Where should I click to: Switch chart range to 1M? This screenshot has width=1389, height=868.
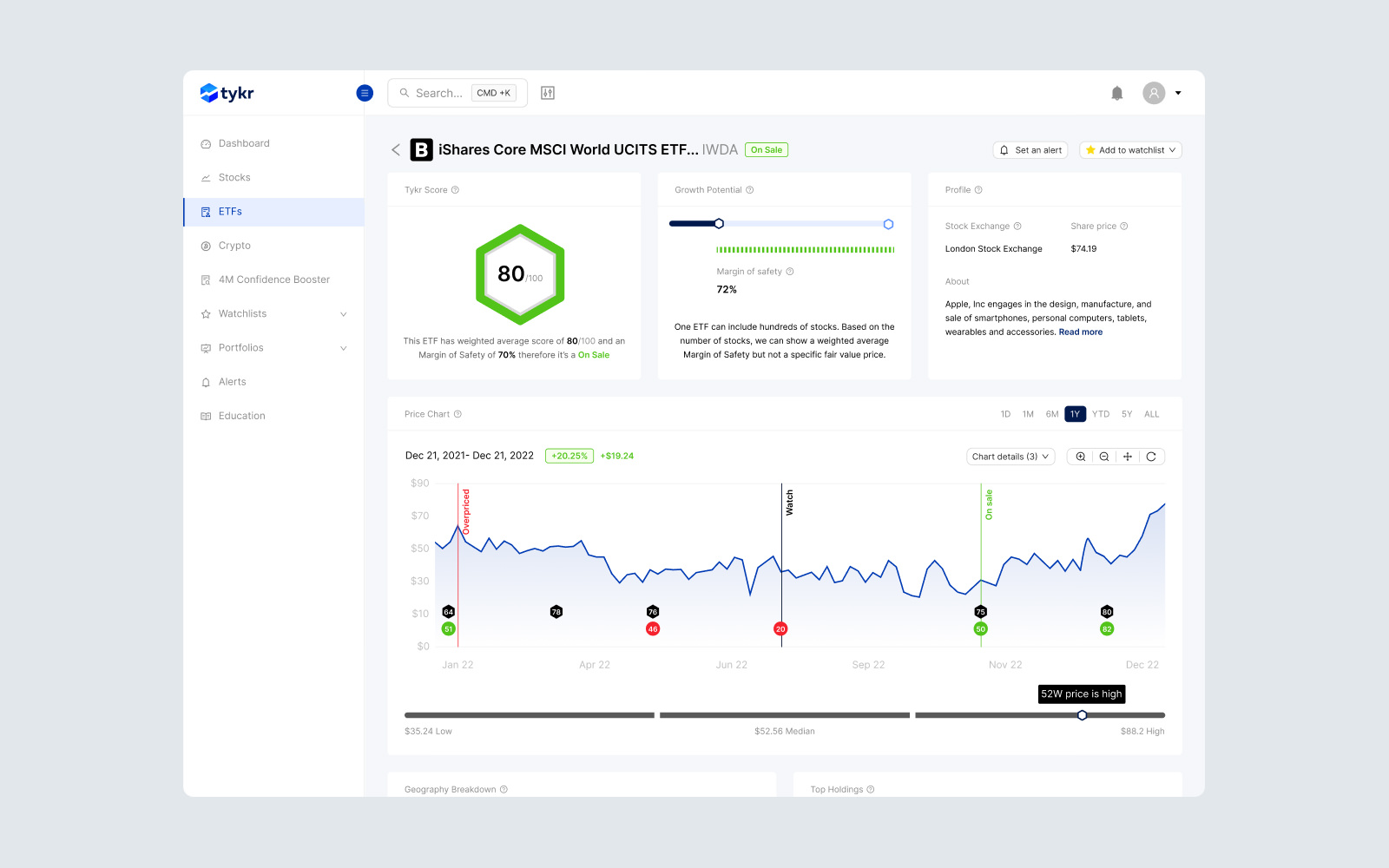tap(1028, 414)
